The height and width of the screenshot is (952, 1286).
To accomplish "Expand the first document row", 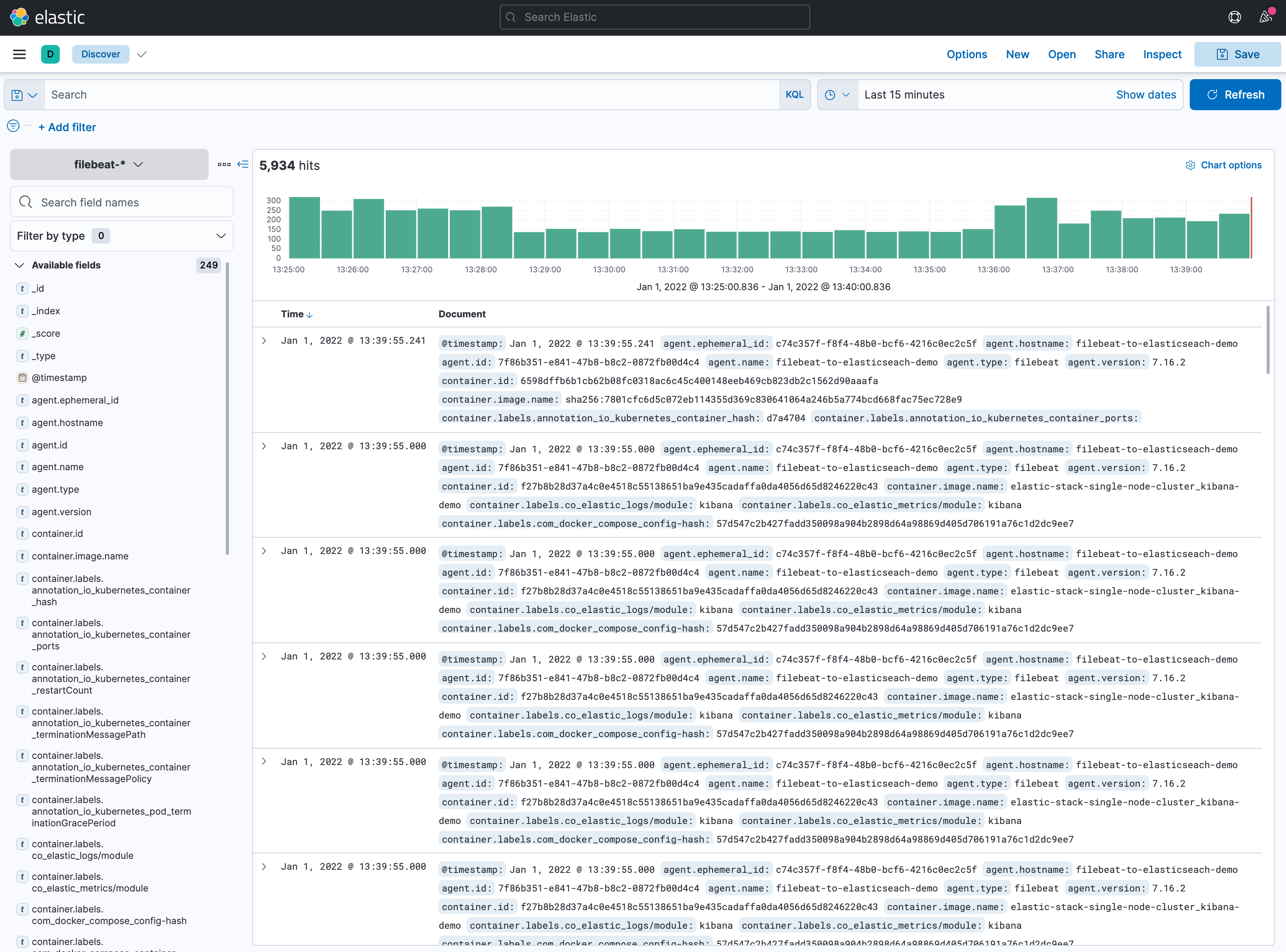I will click(x=264, y=341).
